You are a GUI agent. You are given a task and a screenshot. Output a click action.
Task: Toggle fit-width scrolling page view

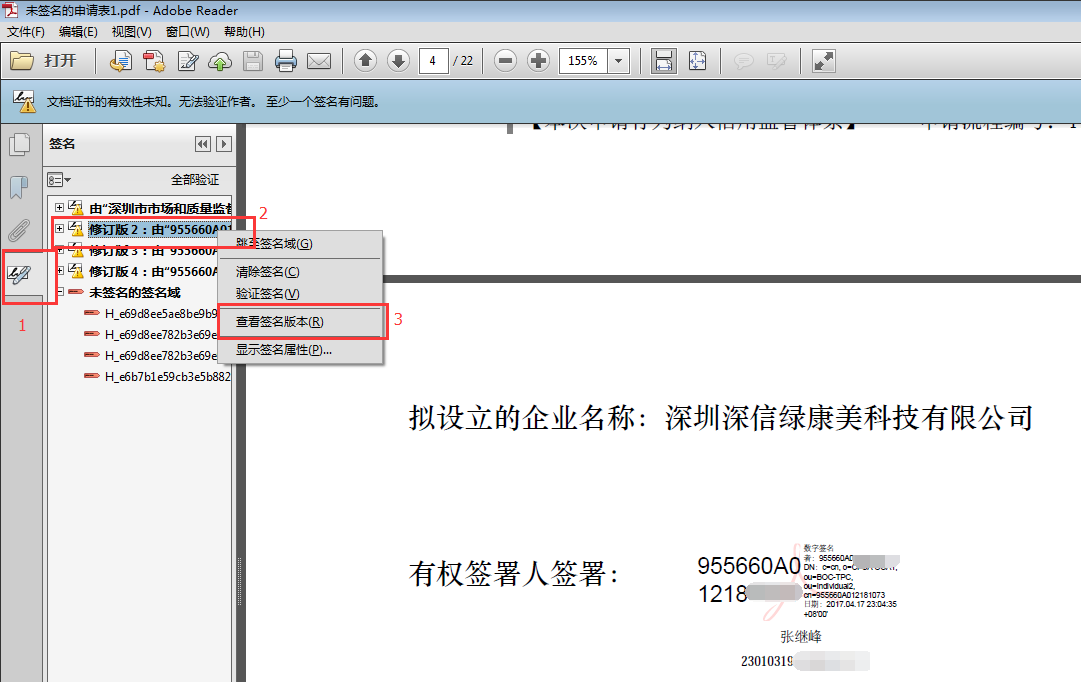click(x=663, y=61)
